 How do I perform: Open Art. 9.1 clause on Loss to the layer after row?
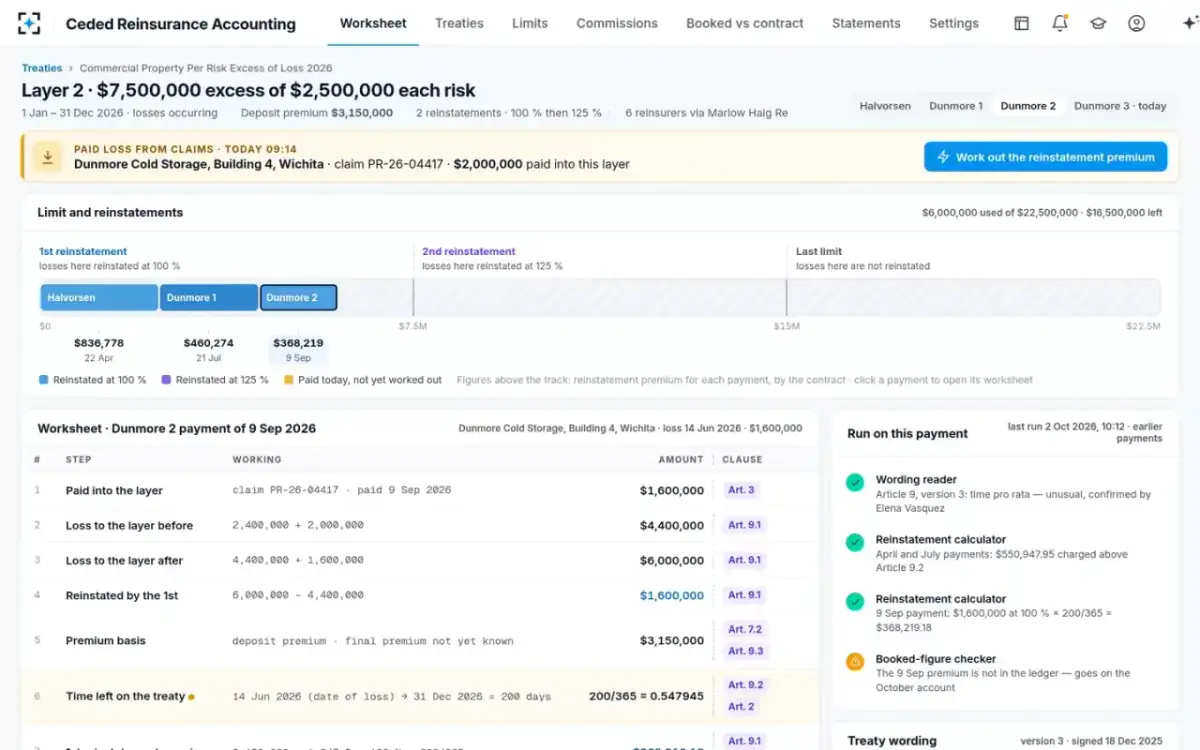pyautogui.click(x=744, y=560)
